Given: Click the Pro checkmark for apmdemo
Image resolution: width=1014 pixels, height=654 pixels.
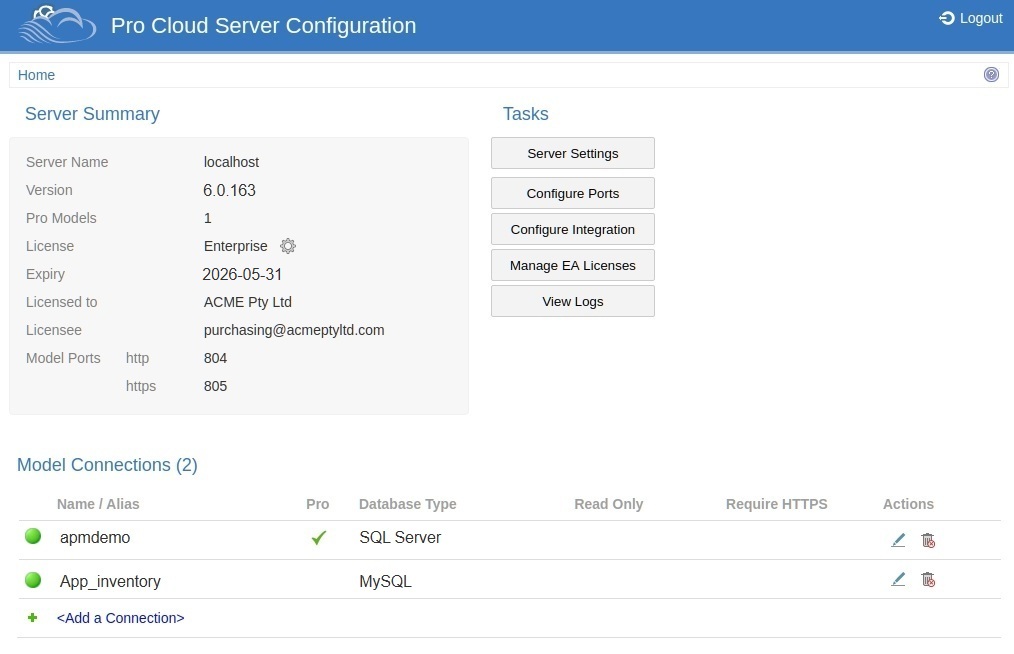Looking at the screenshot, I should (318, 538).
